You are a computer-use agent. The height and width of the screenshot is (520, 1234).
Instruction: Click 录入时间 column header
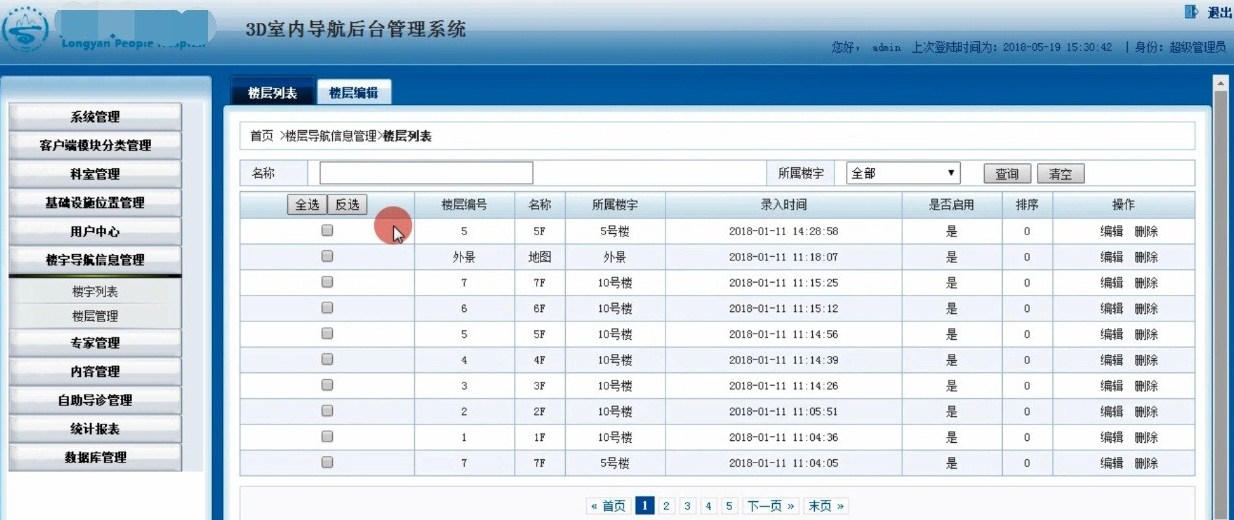(783, 205)
